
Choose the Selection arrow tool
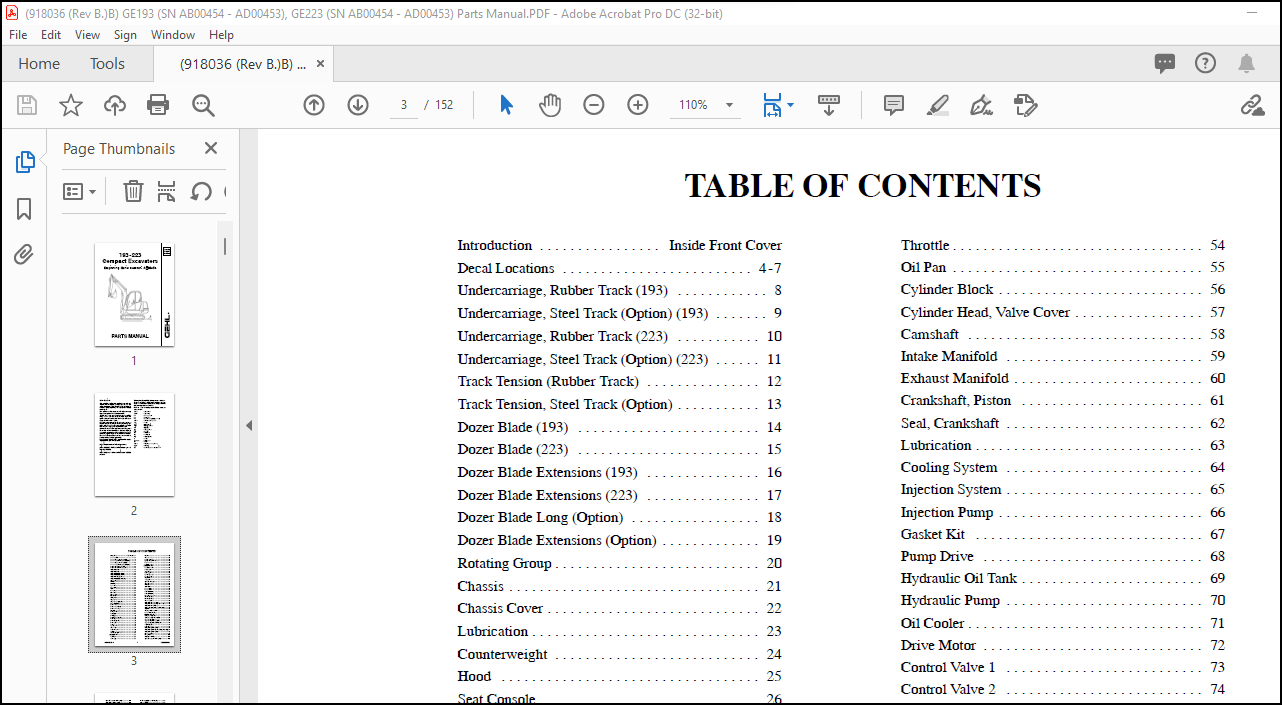click(506, 105)
